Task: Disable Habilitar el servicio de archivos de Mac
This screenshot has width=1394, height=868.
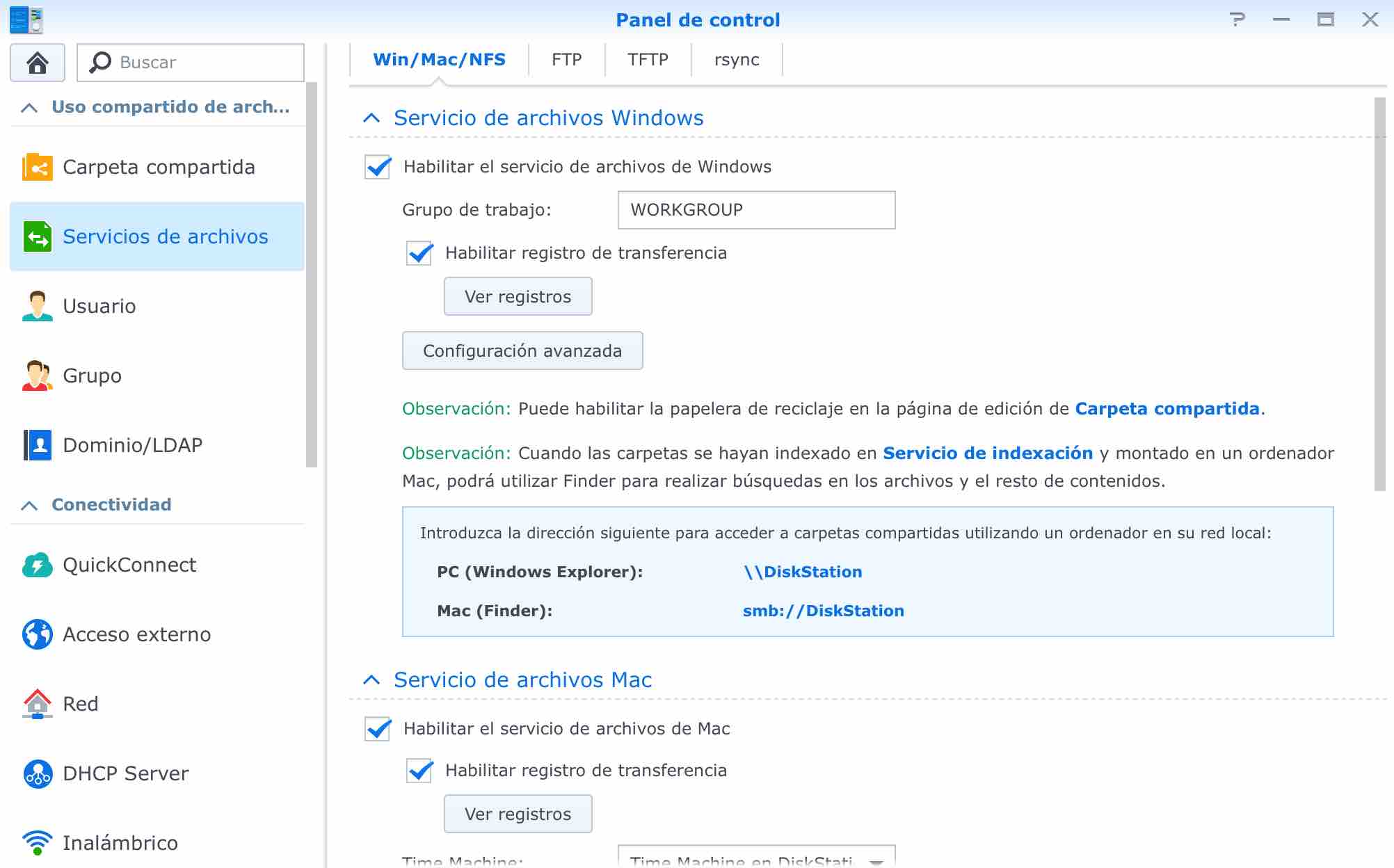Action: point(378,729)
